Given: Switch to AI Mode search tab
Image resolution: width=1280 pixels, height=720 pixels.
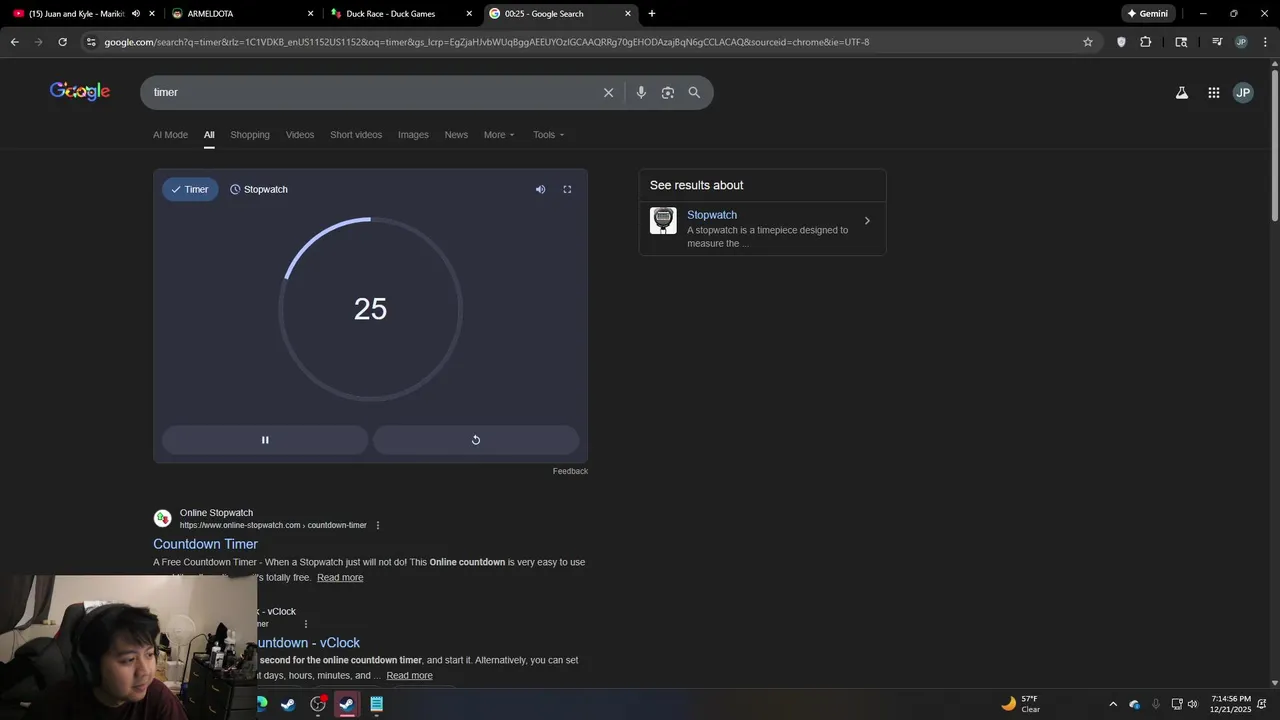Looking at the screenshot, I should (170, 135).
